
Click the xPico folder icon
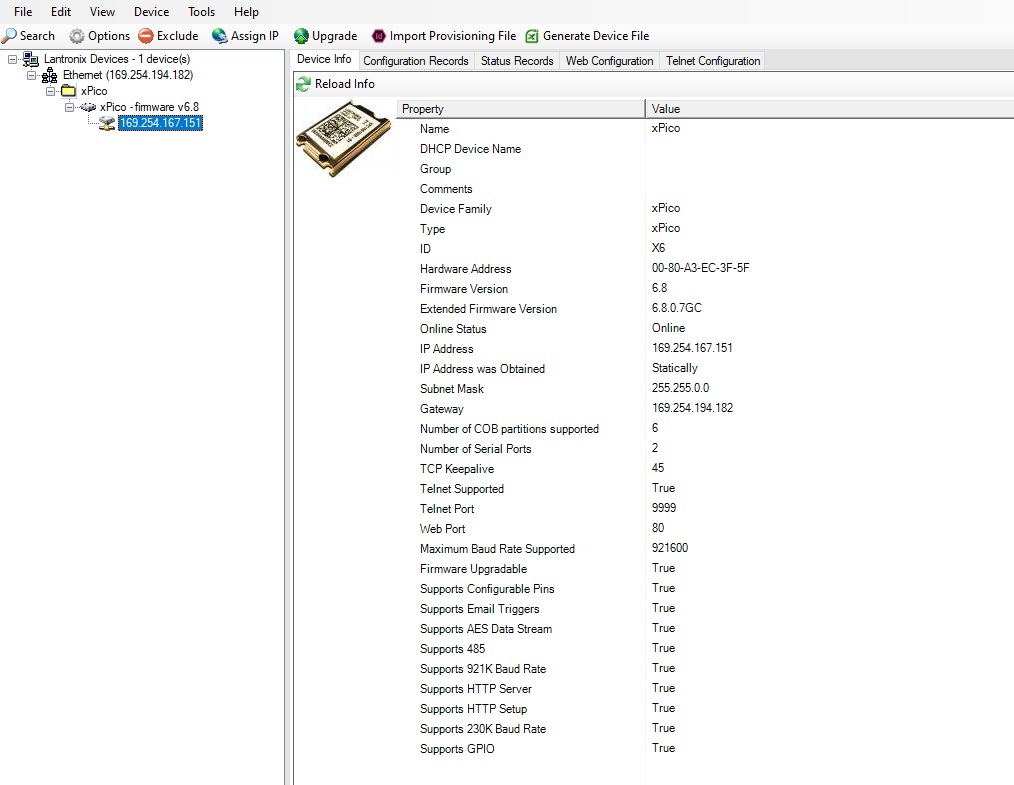(69, 91)
